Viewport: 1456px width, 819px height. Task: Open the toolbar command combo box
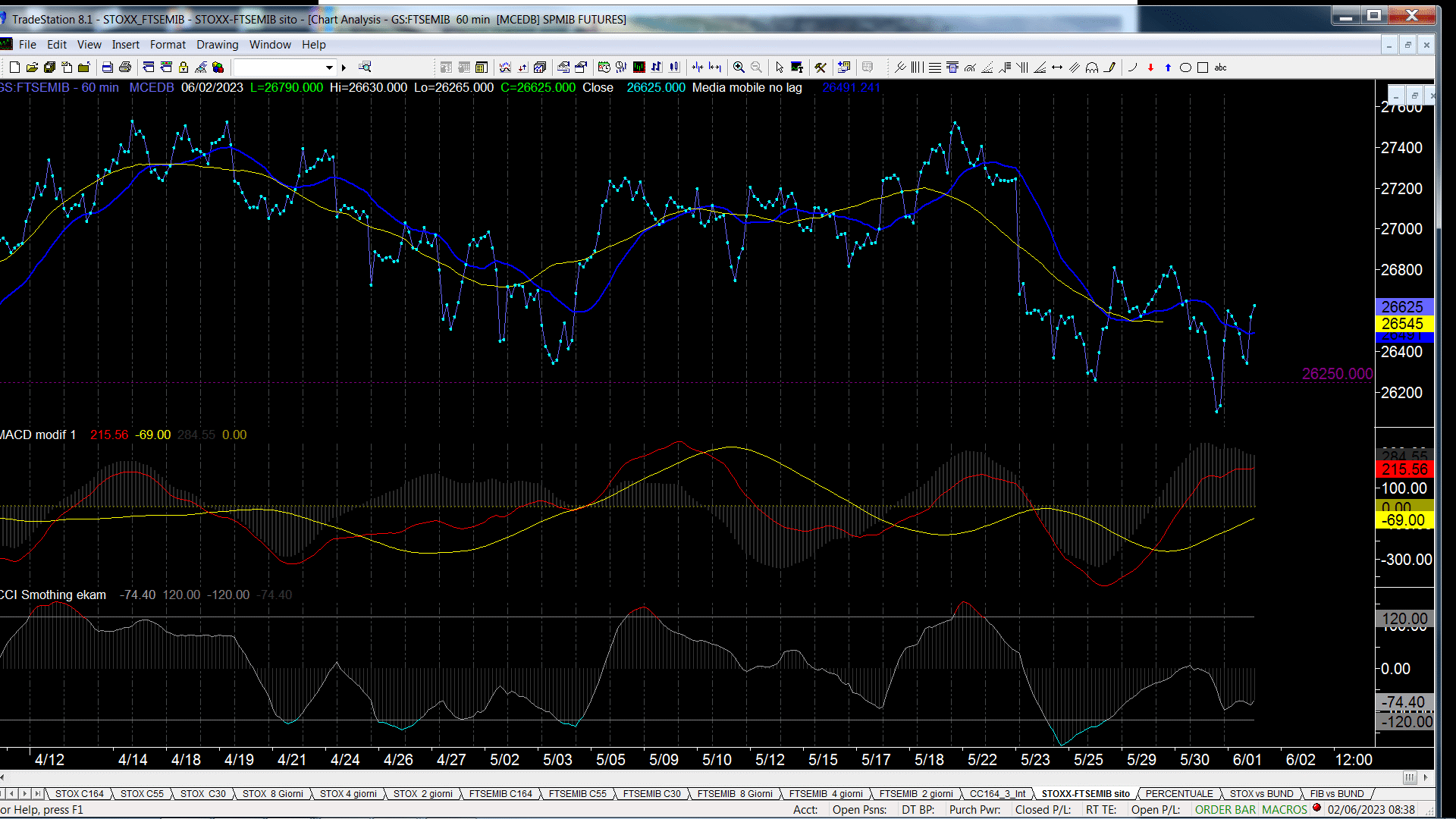[x=284, y=67]
